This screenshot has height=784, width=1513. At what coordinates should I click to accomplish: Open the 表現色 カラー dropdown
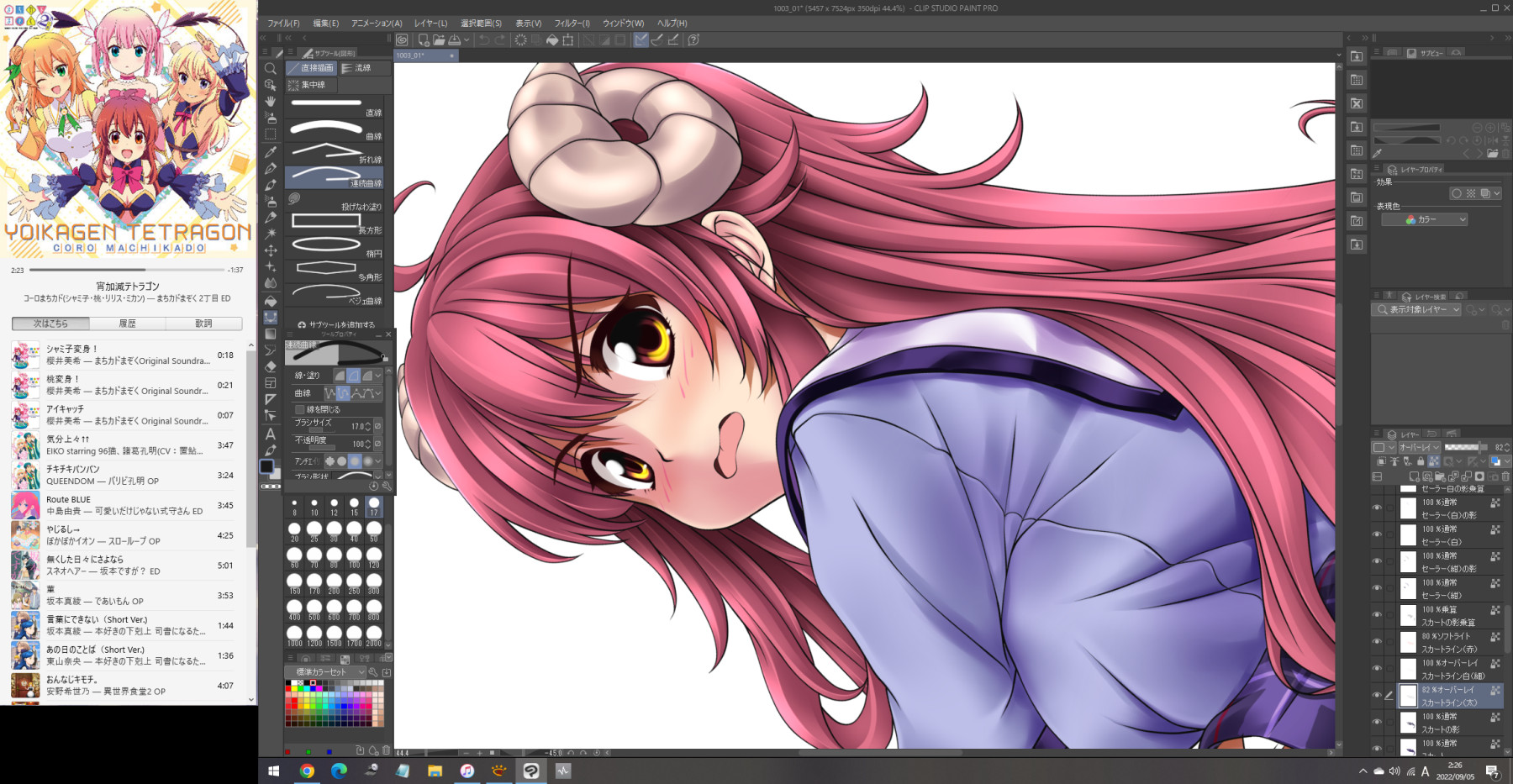(1424, 219)
